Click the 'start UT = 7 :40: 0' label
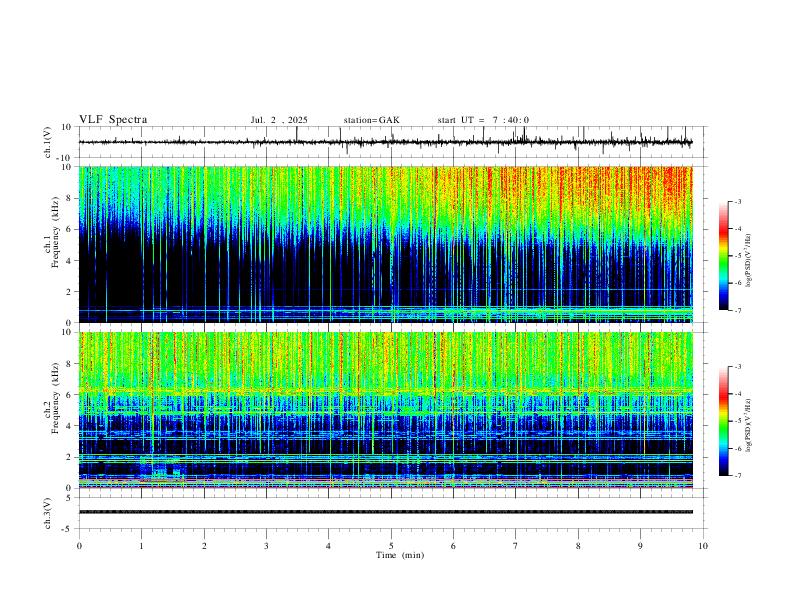This screenshot has height=612, width=792. coord(483,120)
